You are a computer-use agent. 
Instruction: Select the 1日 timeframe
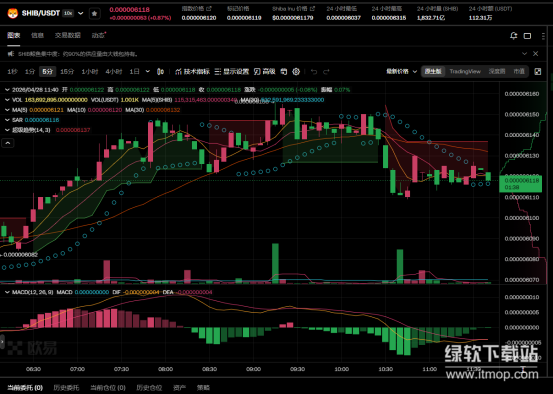click(x=134, y=72)
